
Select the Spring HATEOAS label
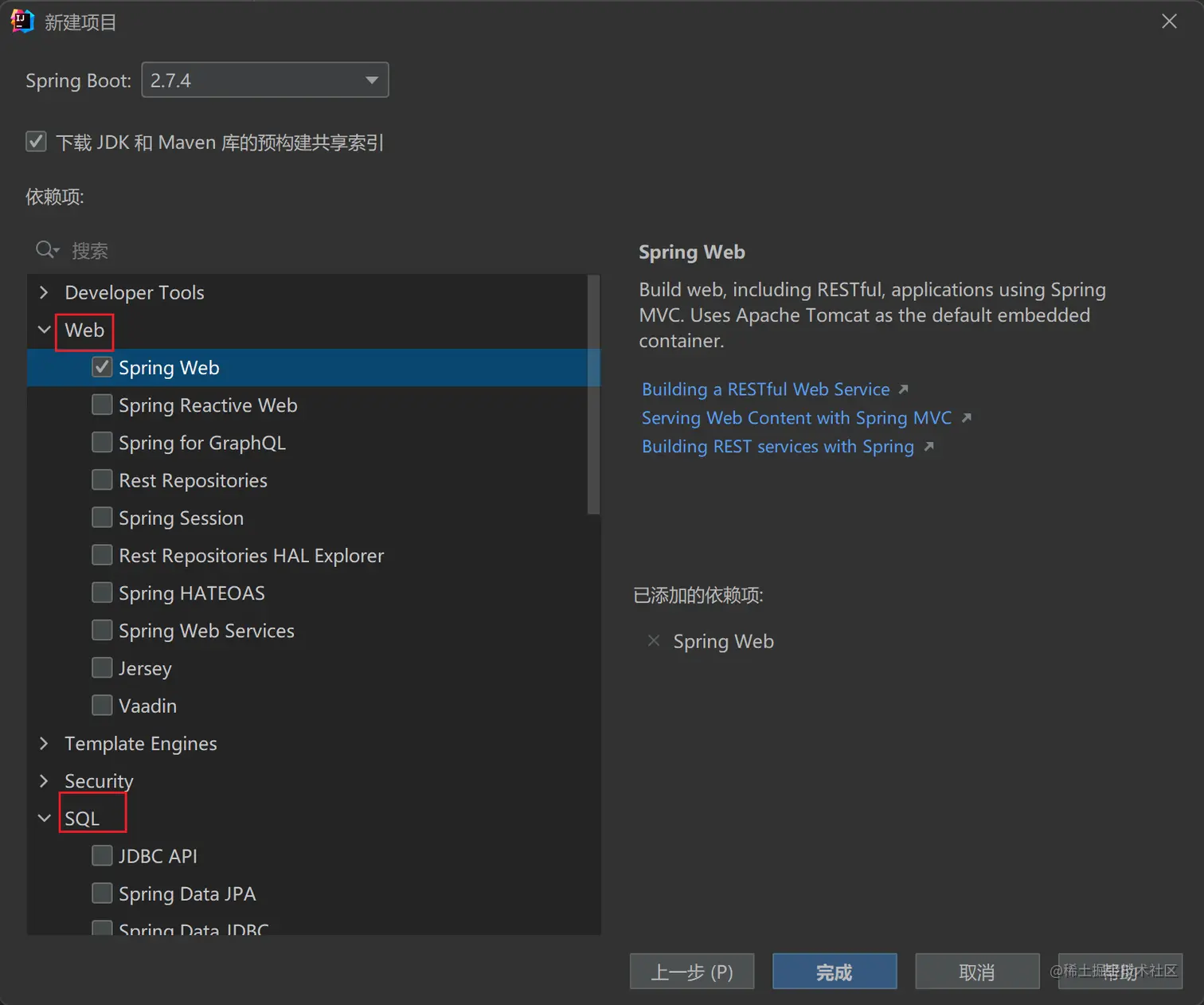click(x=192, y=593)
